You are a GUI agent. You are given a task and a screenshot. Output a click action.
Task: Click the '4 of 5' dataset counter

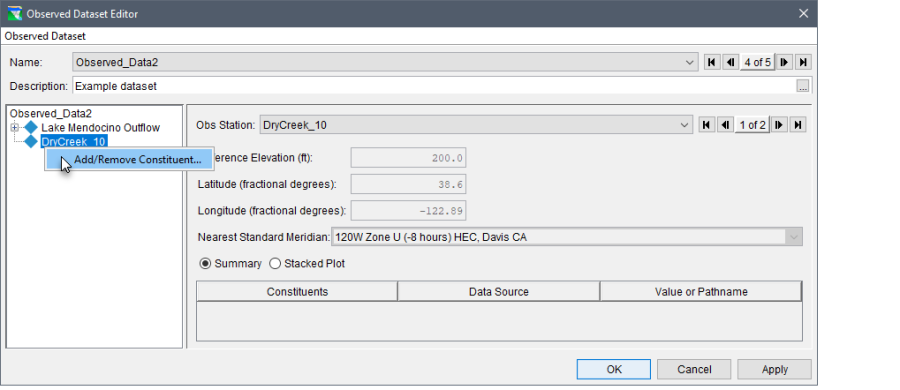(757, 62)
